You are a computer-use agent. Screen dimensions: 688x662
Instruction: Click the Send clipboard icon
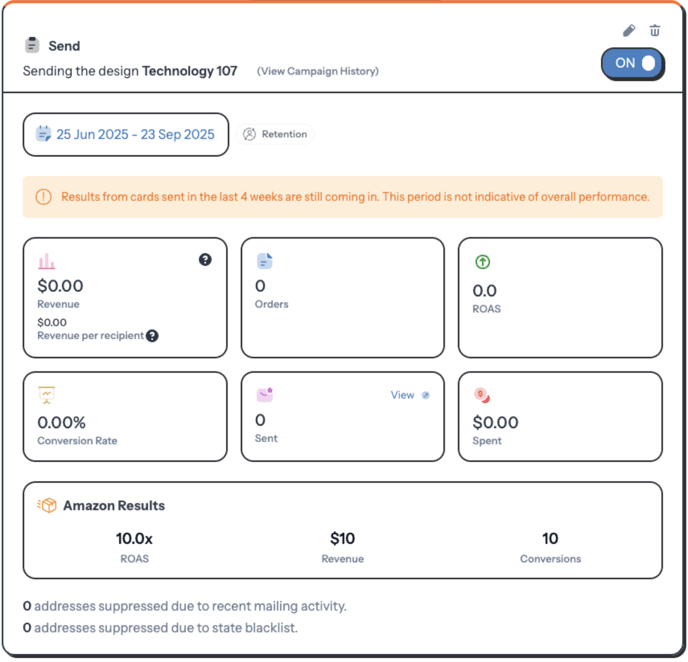(x=32, y=45)
